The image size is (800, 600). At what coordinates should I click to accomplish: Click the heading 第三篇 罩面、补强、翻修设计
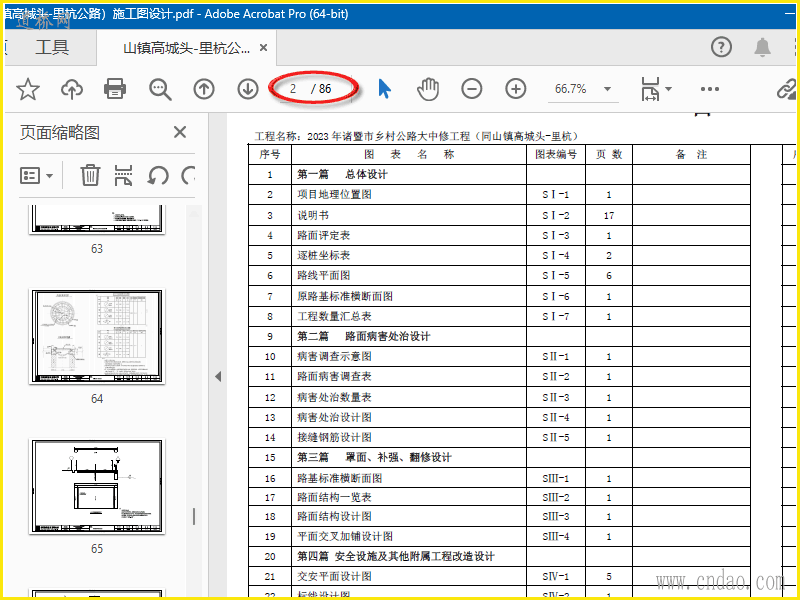[374, 457]
